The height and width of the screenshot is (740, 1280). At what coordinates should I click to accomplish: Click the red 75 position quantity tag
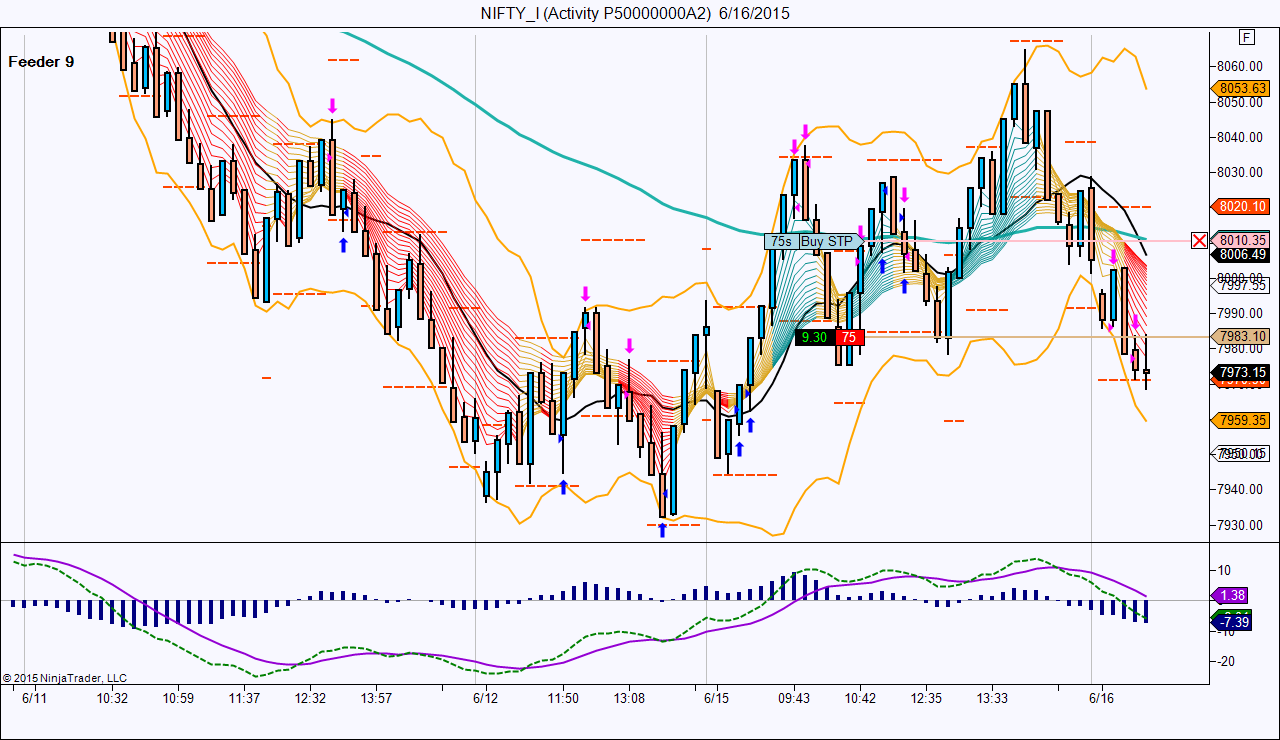tap(849, 337)
